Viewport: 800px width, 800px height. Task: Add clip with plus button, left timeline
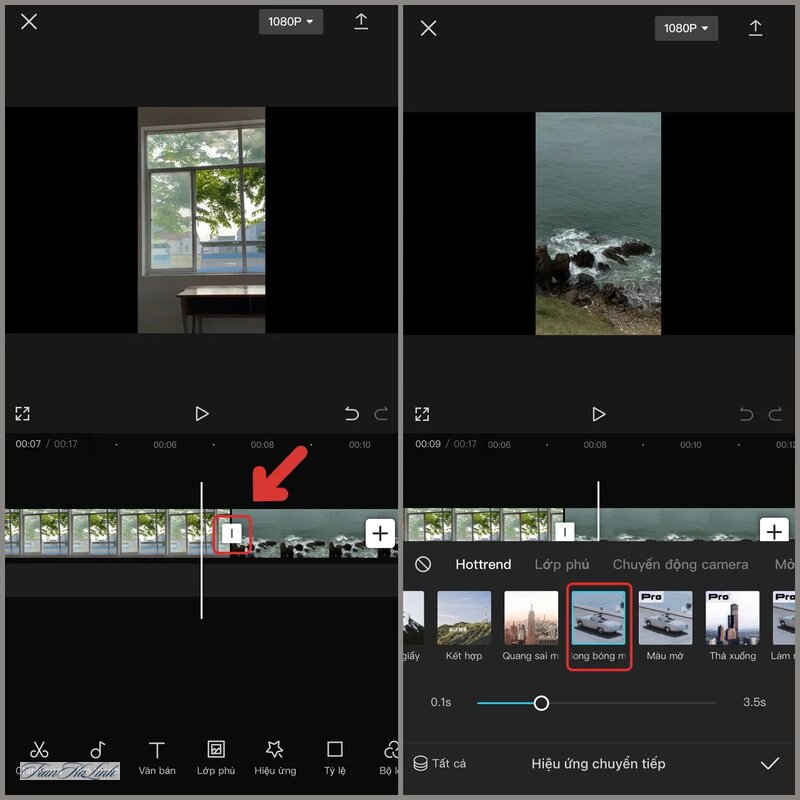tap(380, 534)
